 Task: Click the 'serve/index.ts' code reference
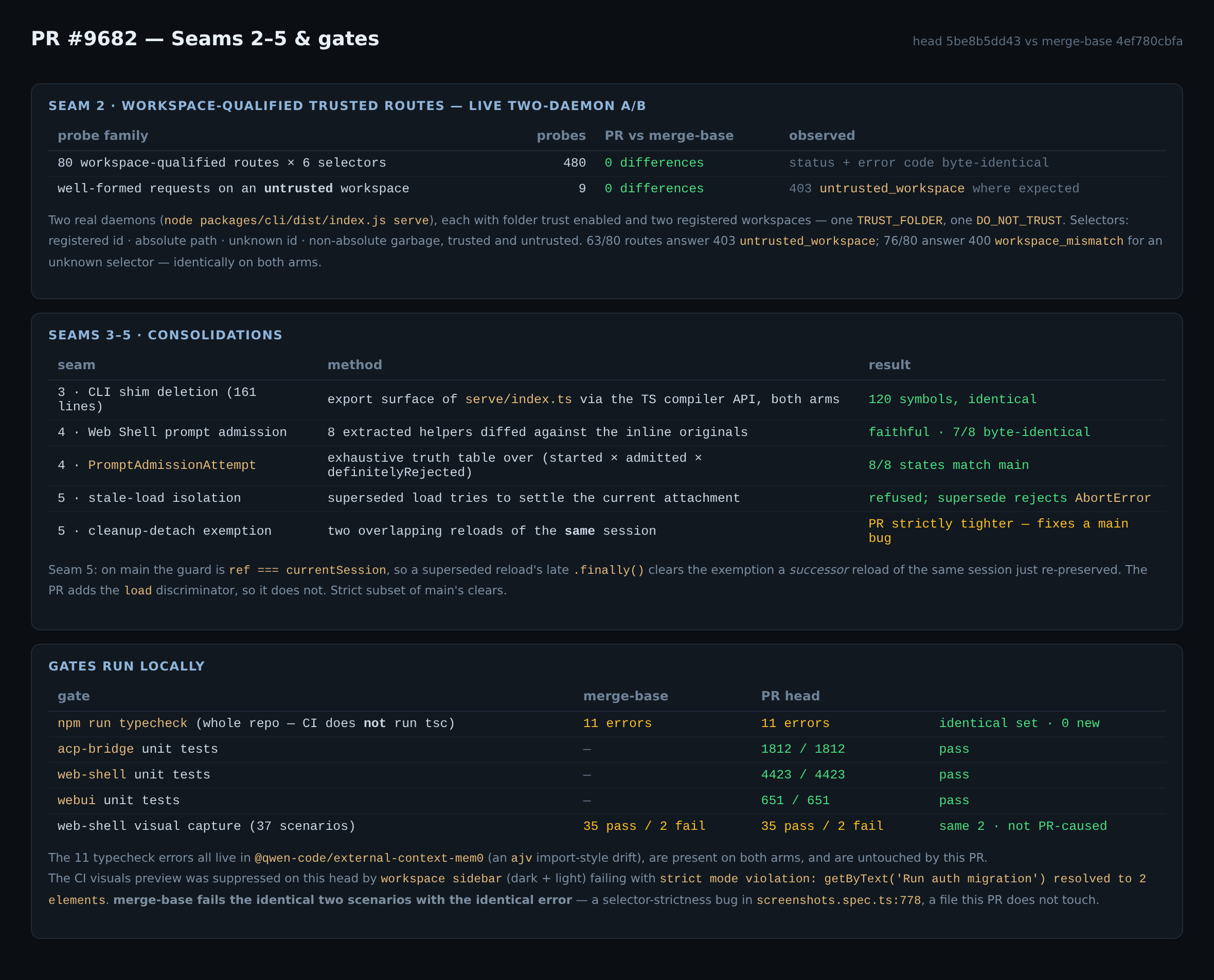point(519,400)
